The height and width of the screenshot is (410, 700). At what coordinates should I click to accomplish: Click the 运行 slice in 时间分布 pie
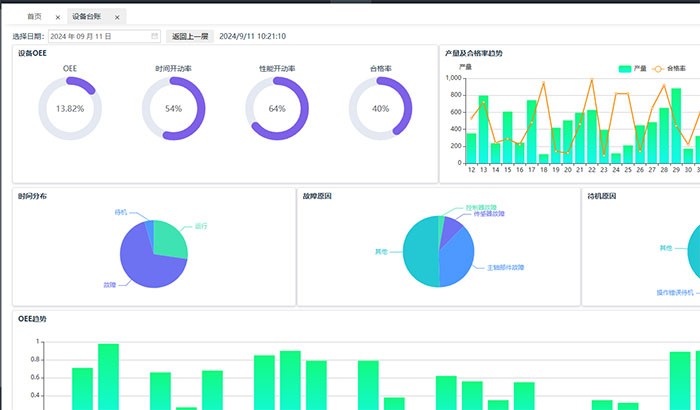[x=170, y=238]
